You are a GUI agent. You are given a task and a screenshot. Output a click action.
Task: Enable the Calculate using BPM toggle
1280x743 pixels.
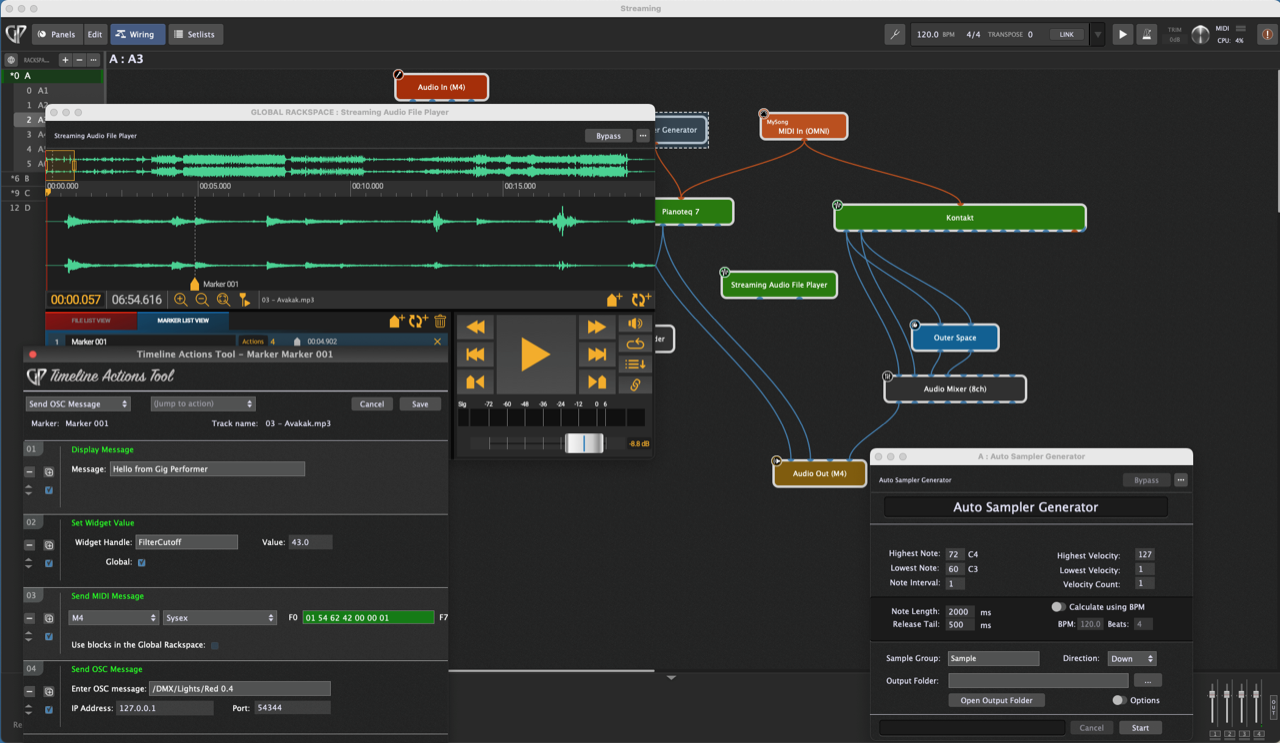[1058, 607]
